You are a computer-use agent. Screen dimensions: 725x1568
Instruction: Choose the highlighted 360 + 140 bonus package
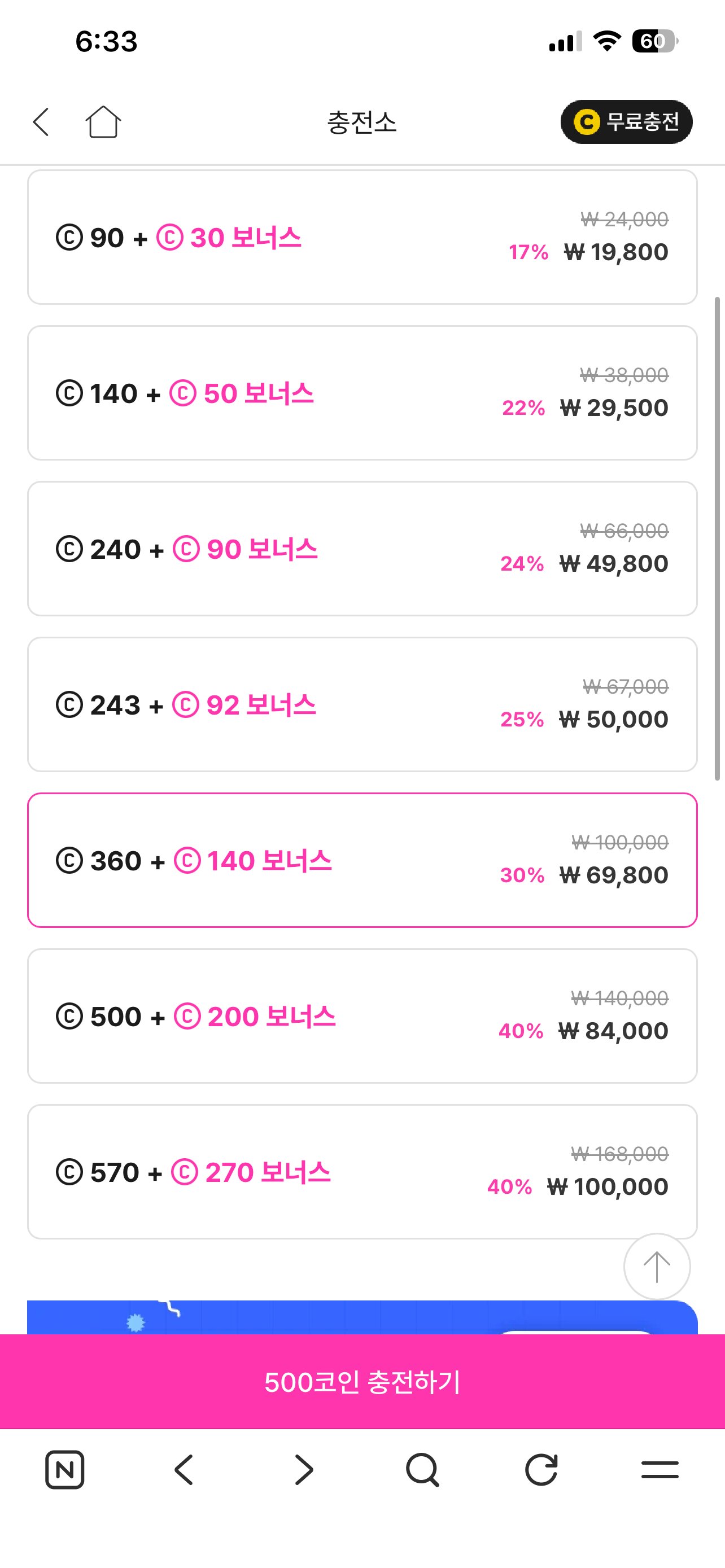tap(362, 861)
